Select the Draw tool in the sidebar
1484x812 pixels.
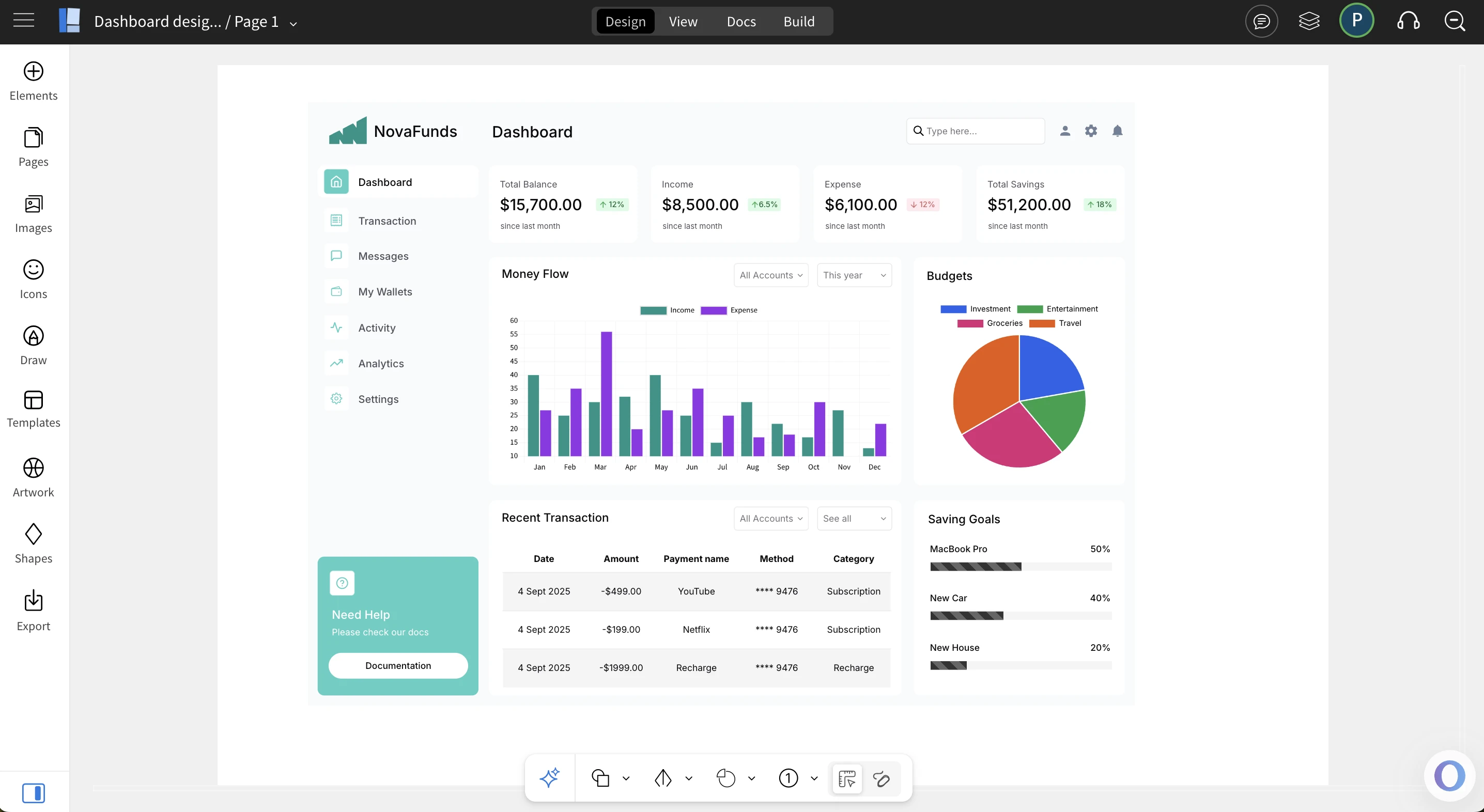click(33, 344)
